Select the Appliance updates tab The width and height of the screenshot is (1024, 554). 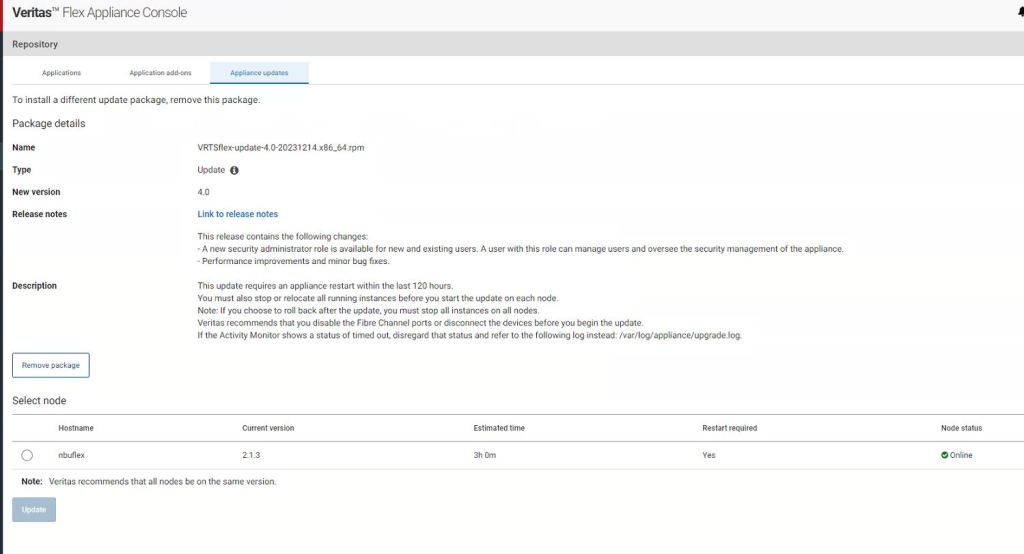259,73
